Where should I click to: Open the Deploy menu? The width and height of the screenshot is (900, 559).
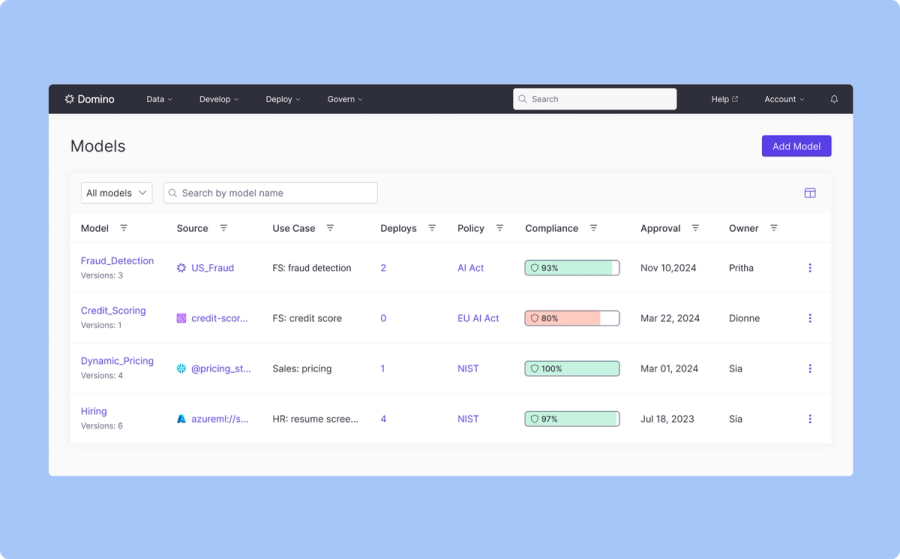[283, 99]
